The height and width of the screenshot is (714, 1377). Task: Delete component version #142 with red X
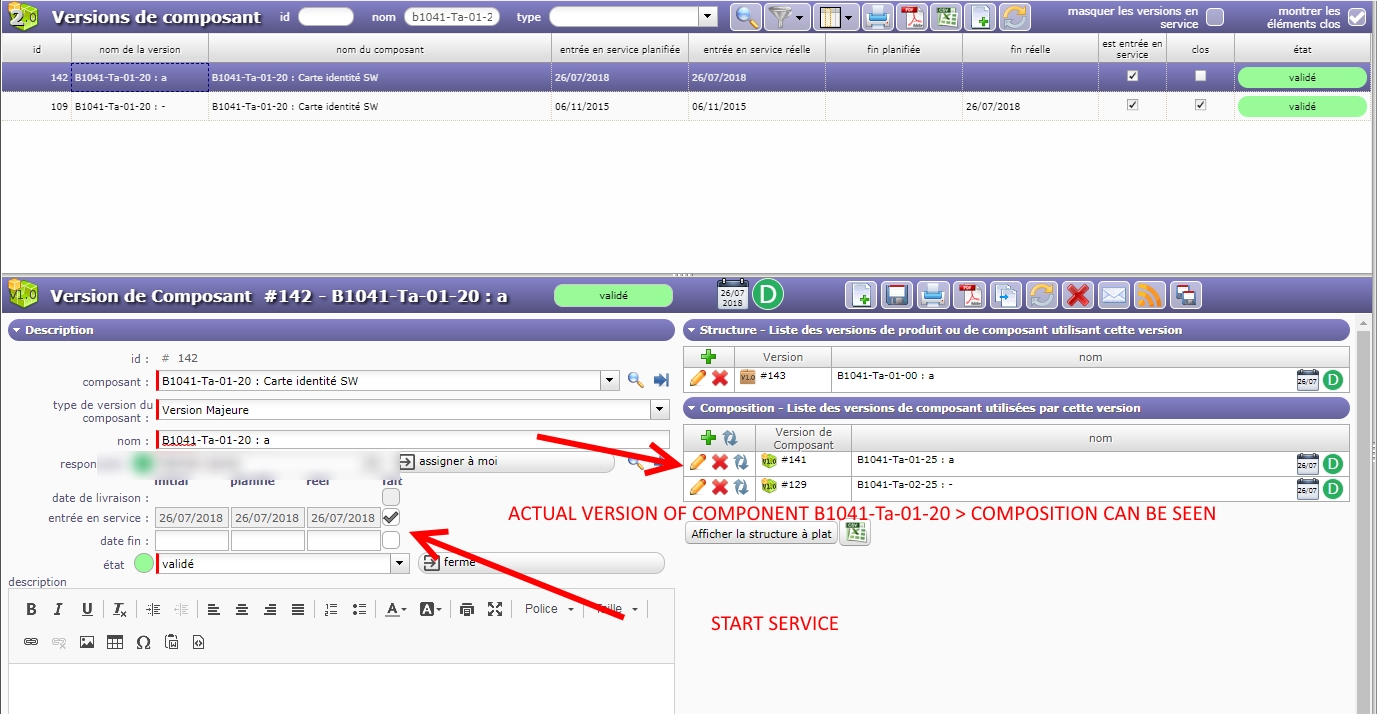coord(1077,295)
